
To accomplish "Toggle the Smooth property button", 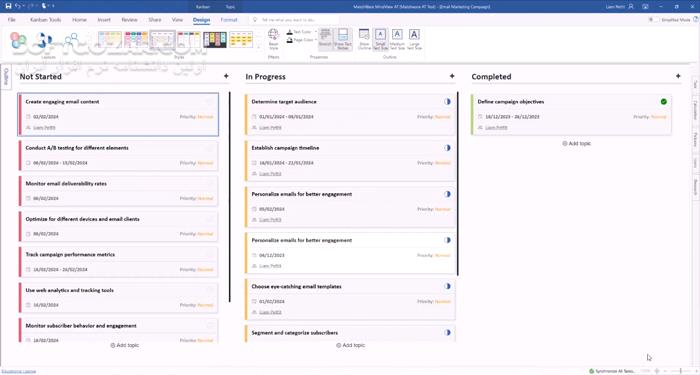I will [x=325, y=38].
